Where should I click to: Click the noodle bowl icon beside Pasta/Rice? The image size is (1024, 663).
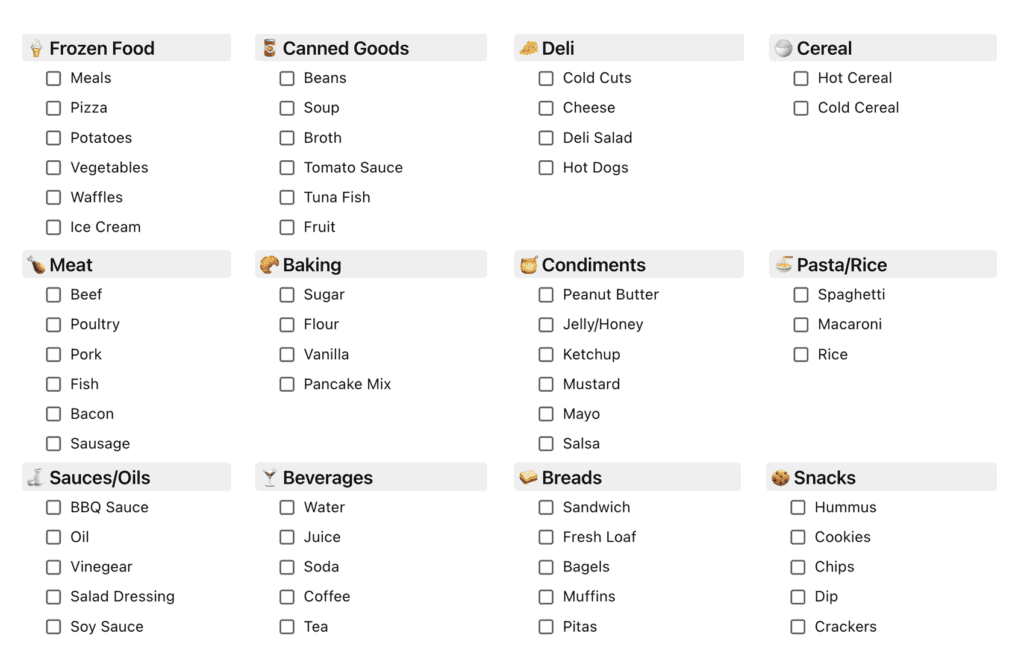click(783, 265)
